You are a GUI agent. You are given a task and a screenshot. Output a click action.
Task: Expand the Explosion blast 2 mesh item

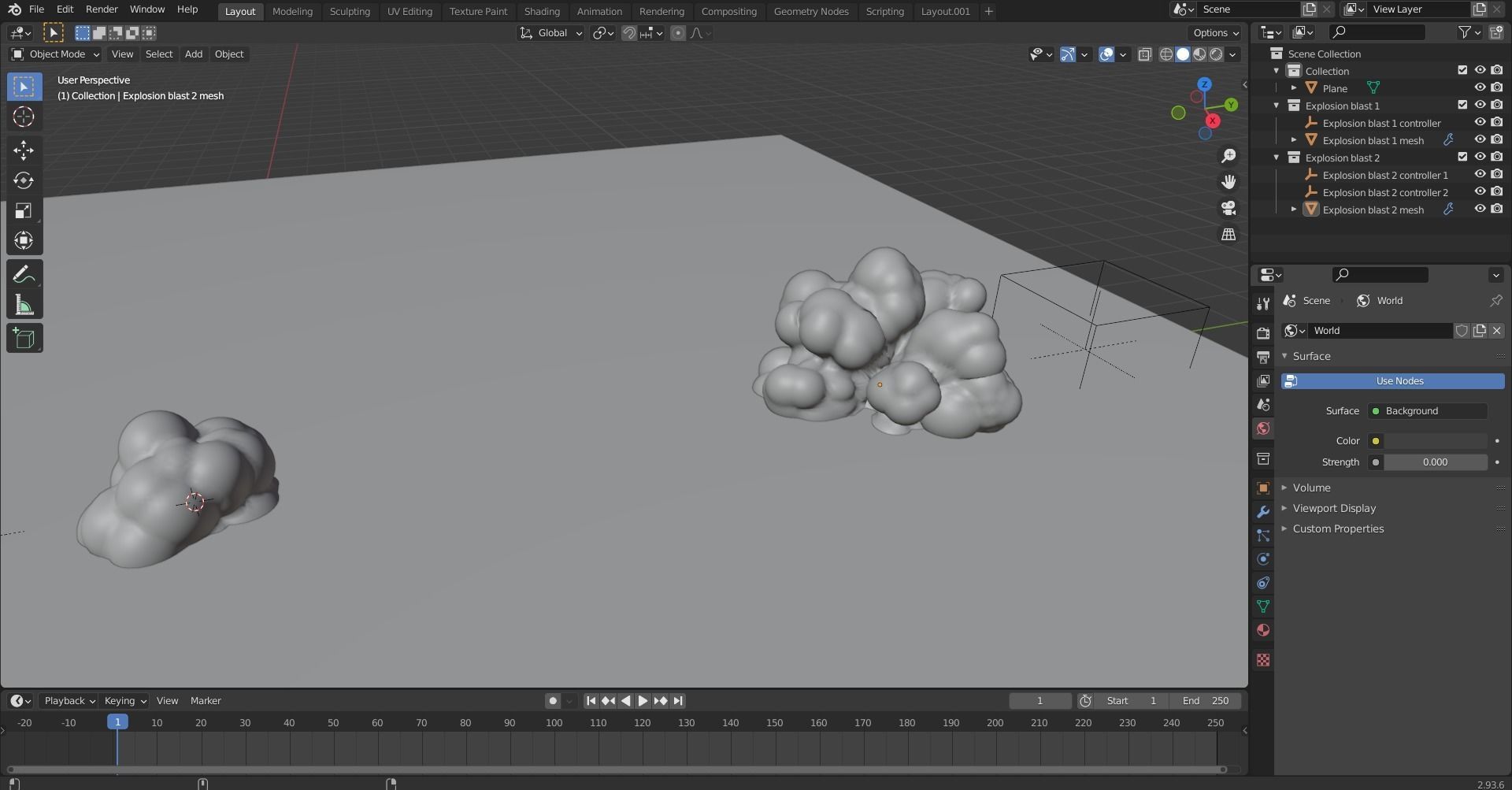(x=1295, y=209)
